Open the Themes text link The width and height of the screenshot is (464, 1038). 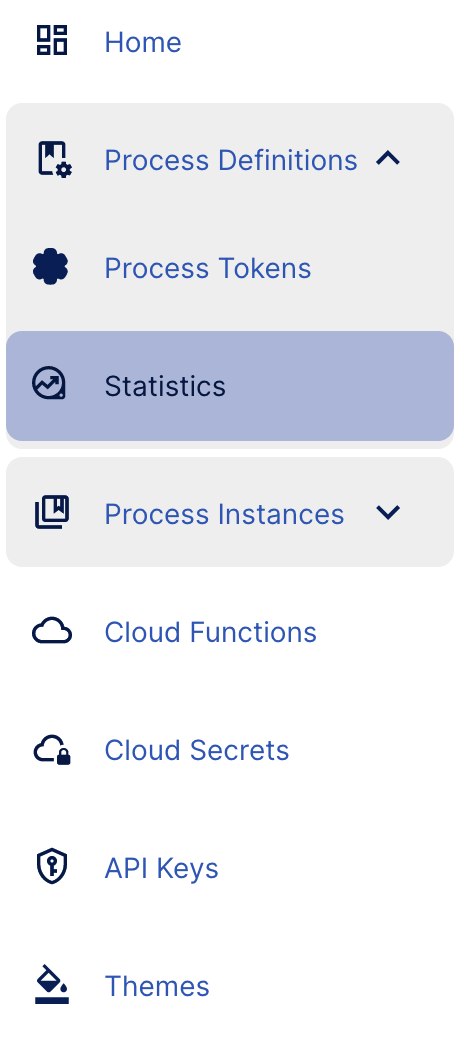coord(157,986)
